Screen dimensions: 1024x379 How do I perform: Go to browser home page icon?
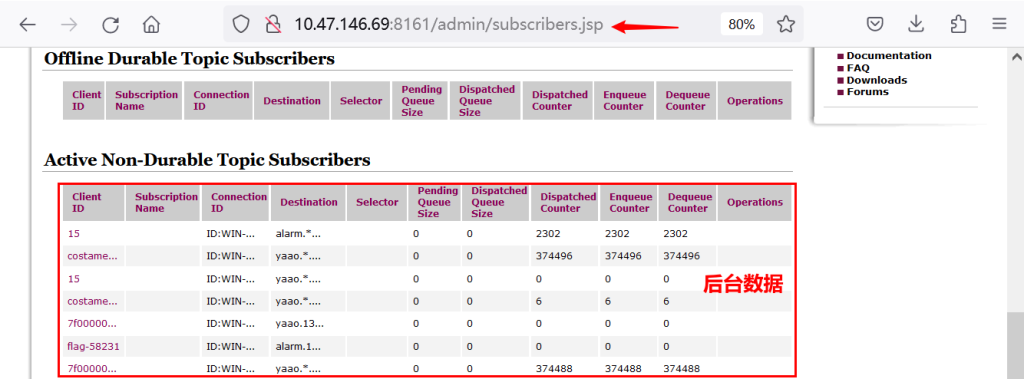click(152, 25)
